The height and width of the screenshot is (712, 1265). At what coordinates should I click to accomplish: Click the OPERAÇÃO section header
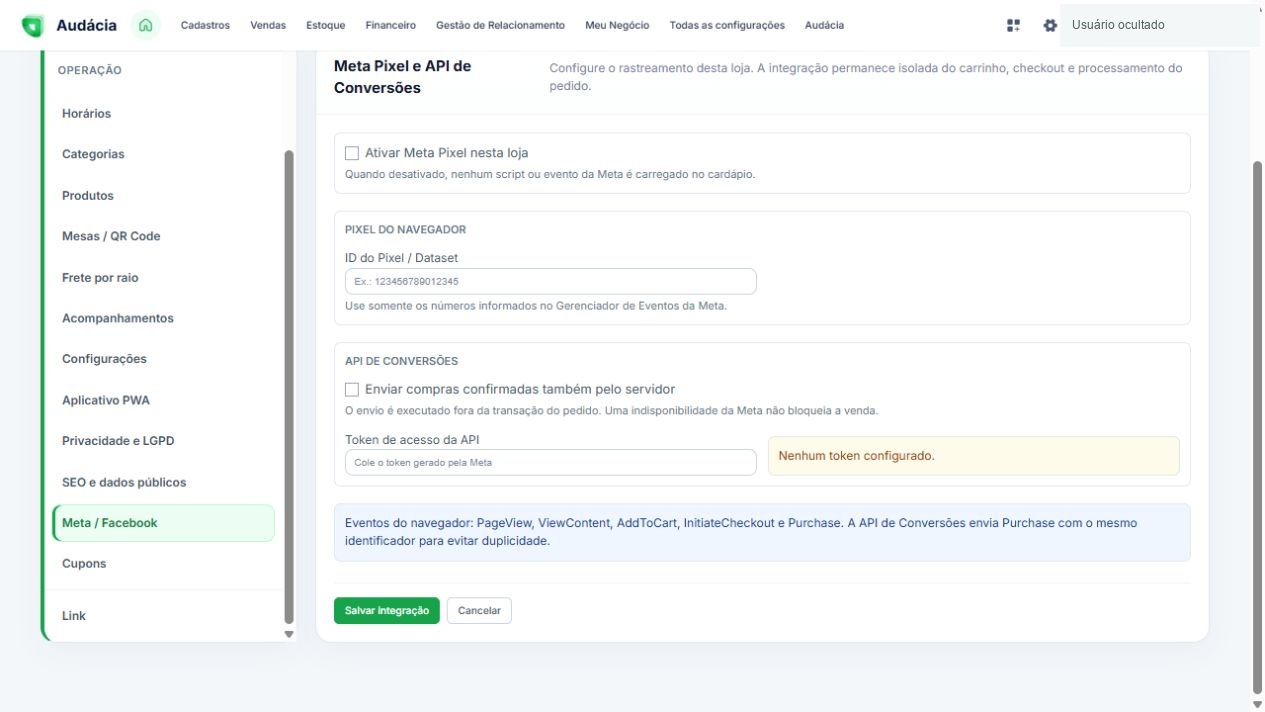(x=90, y=70)
